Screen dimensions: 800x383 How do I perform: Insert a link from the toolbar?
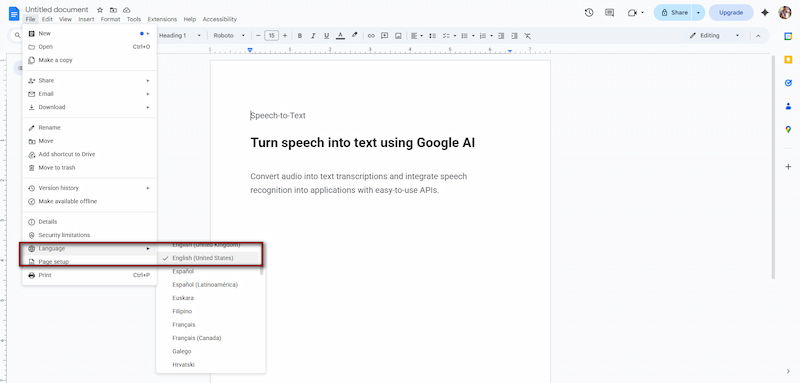coord(371,36)
